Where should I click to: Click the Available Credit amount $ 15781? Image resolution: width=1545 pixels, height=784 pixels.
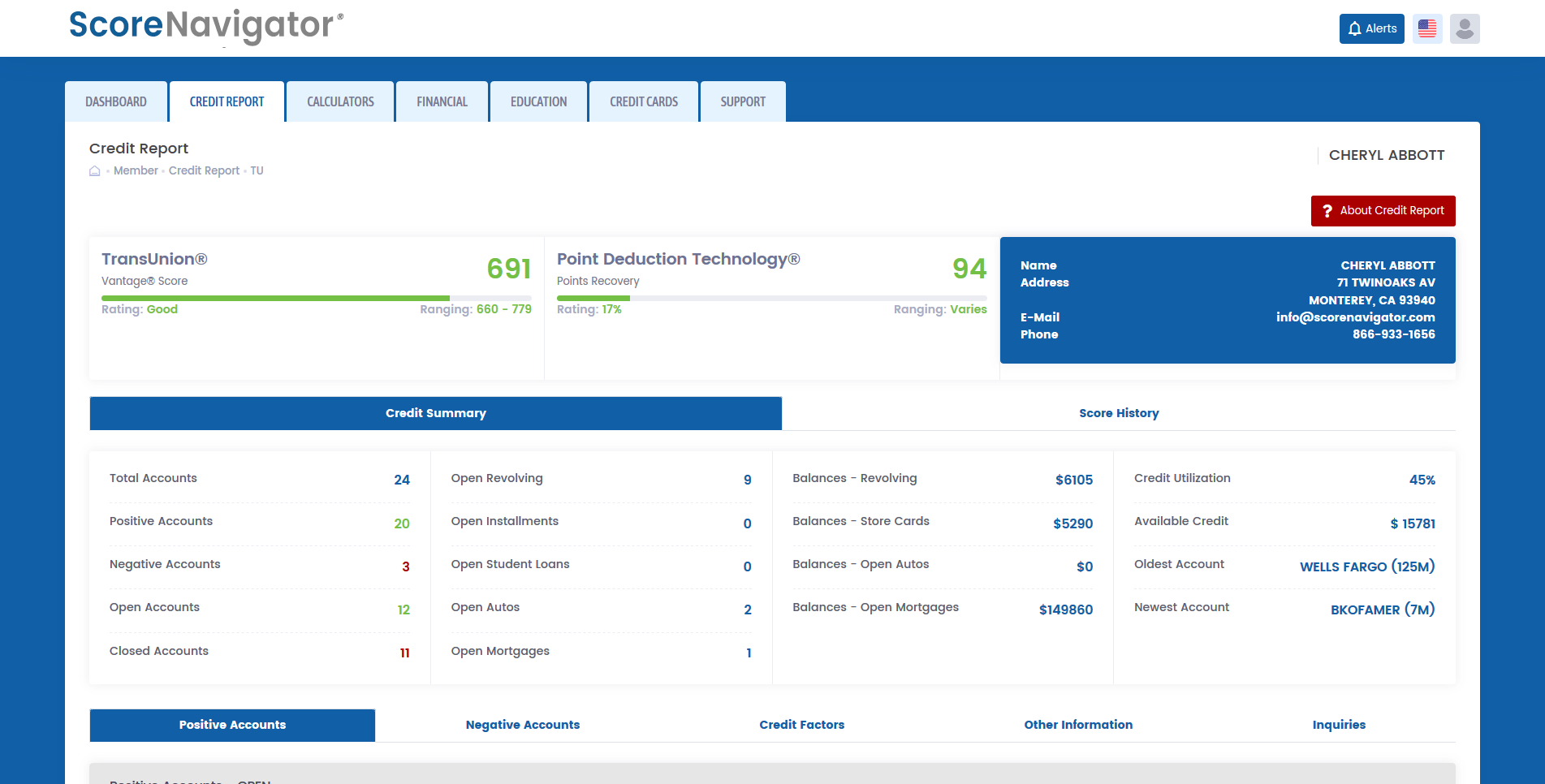point(1413,523)
